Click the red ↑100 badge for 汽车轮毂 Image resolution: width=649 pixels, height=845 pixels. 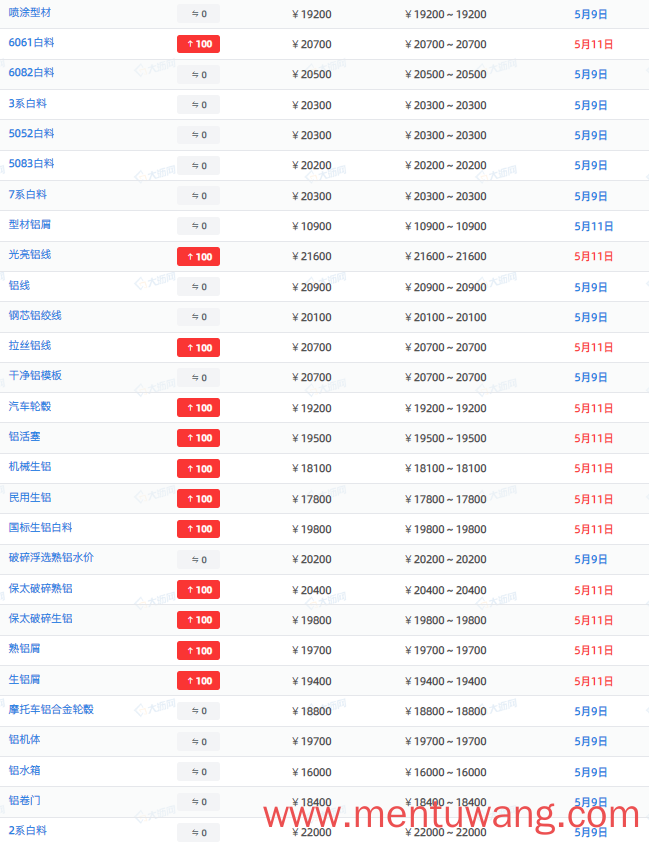[x=198, y=408]
